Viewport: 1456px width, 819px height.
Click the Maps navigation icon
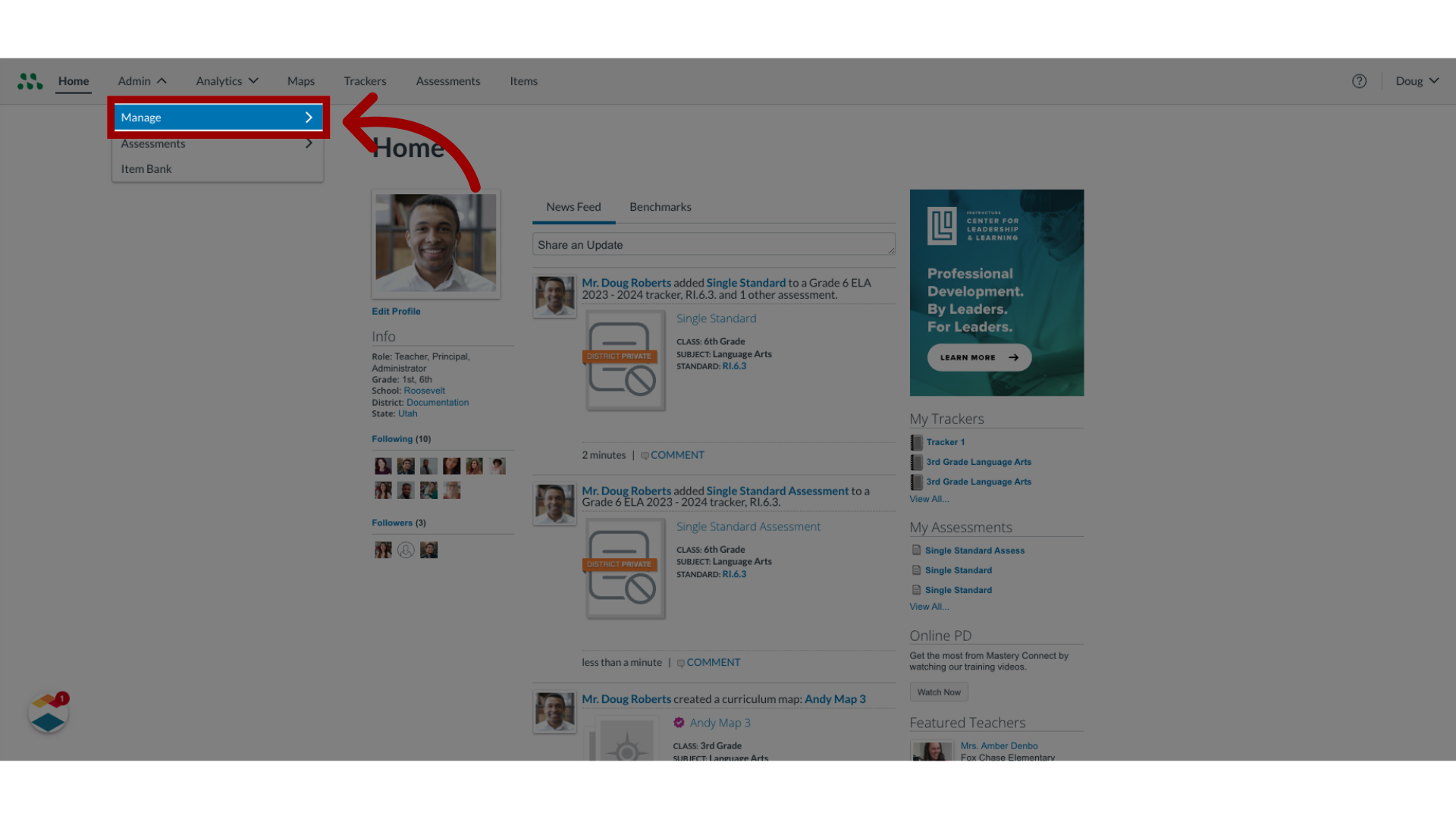300,80
